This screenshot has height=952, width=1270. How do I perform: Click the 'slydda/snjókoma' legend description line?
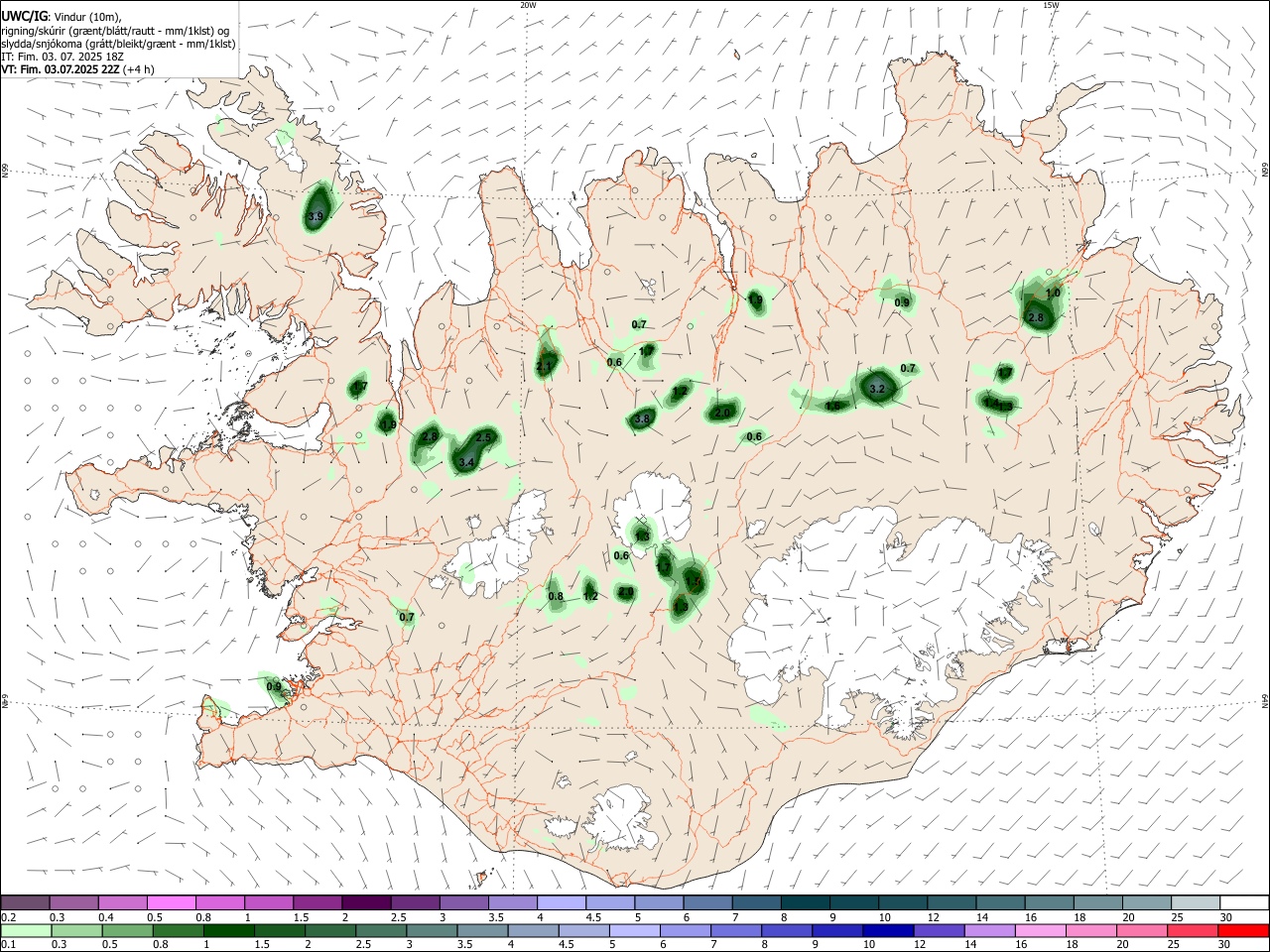118,44
